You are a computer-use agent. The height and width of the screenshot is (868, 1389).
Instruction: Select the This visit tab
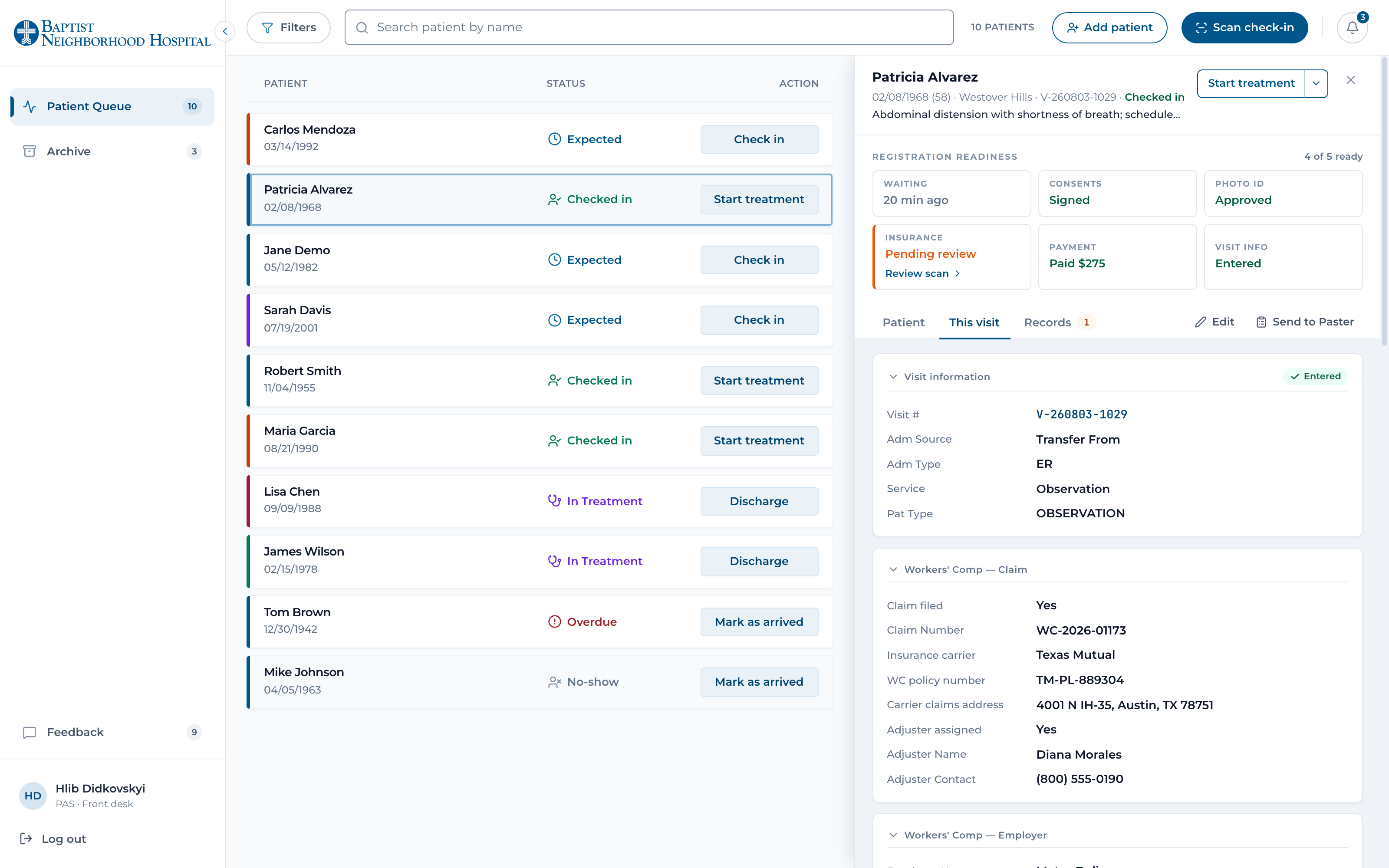(x=974, y=322)
